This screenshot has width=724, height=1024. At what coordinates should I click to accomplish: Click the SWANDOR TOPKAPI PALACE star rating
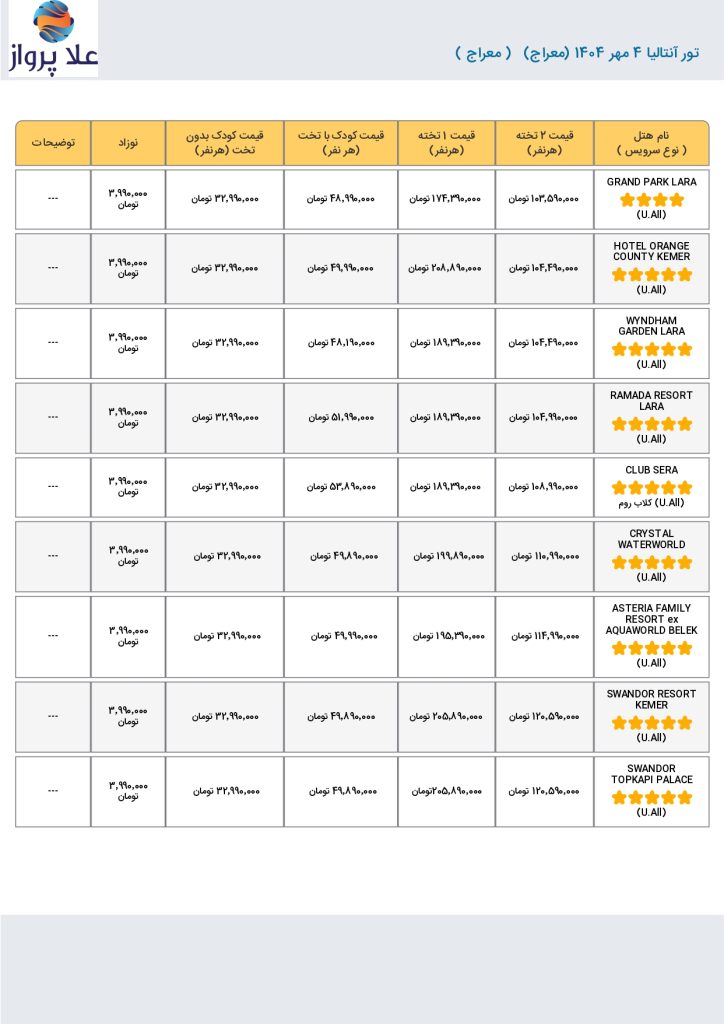651,797
